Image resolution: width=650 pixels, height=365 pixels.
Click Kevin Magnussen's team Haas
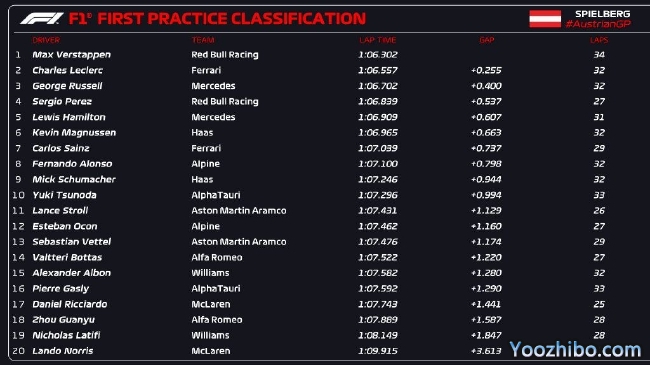pyautogui.click(x=202, y=133)
